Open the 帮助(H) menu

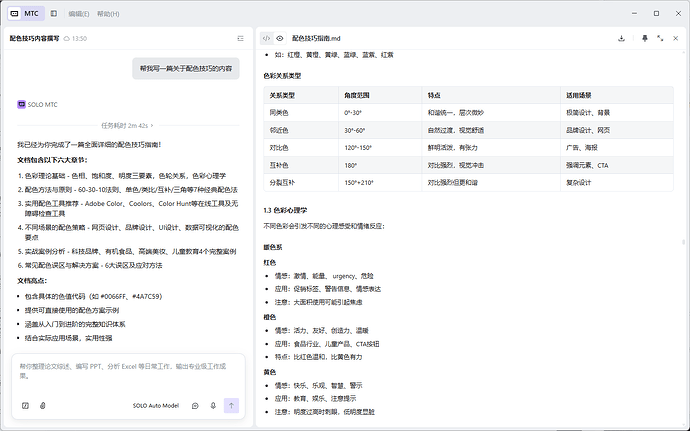click(108, 14)
